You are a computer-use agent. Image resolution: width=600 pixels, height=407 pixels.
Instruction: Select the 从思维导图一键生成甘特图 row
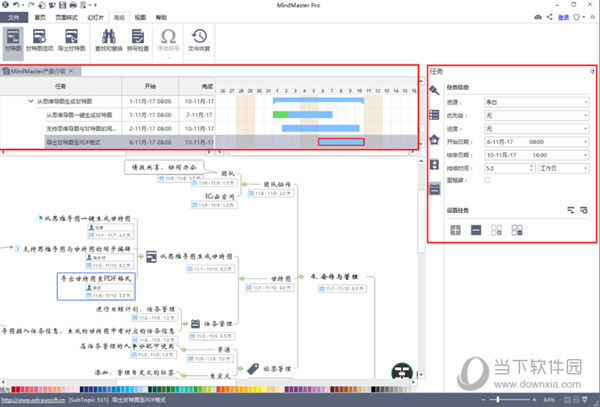tap(107, 115)
